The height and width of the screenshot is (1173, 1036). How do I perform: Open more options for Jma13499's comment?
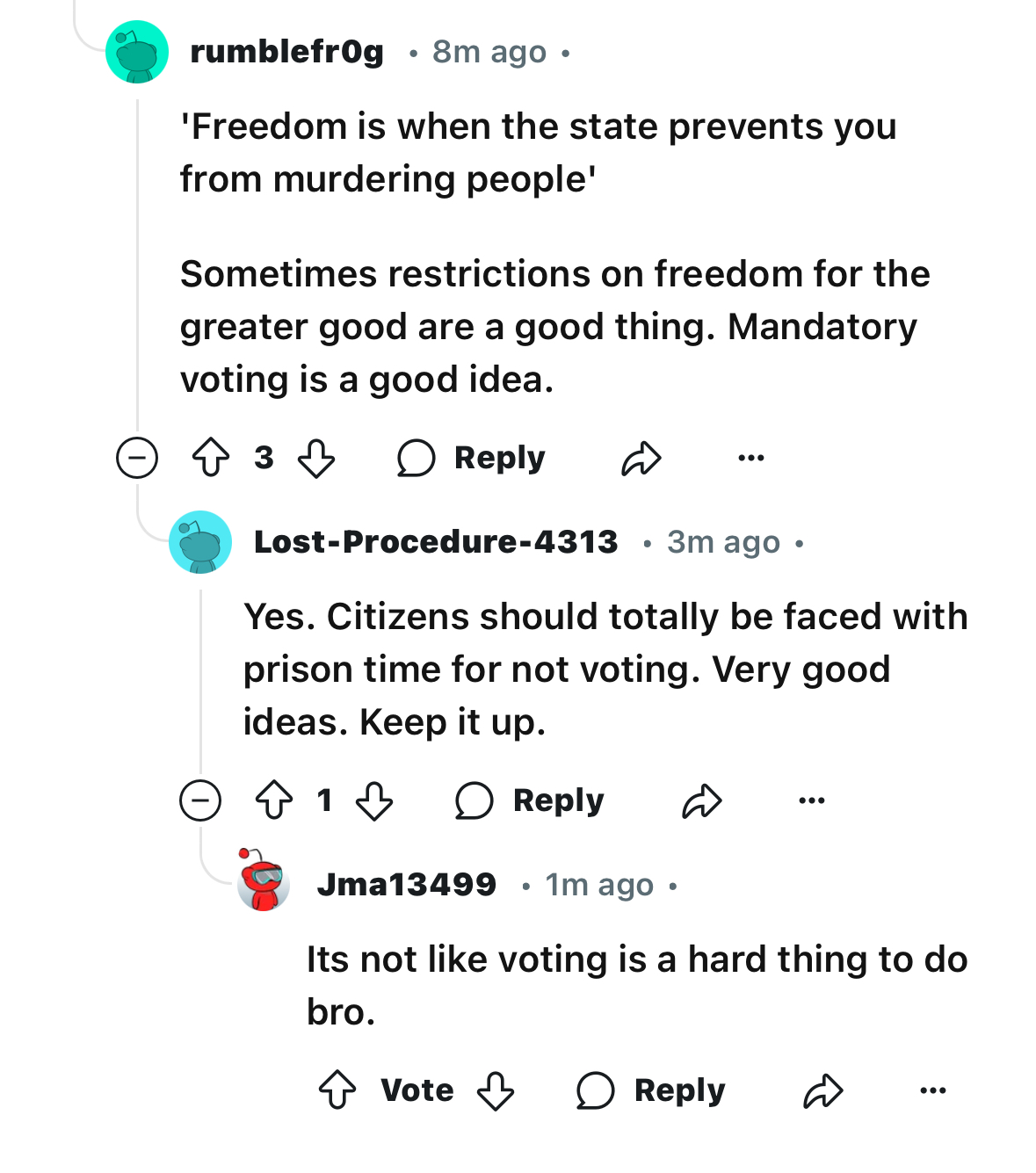932,1090
